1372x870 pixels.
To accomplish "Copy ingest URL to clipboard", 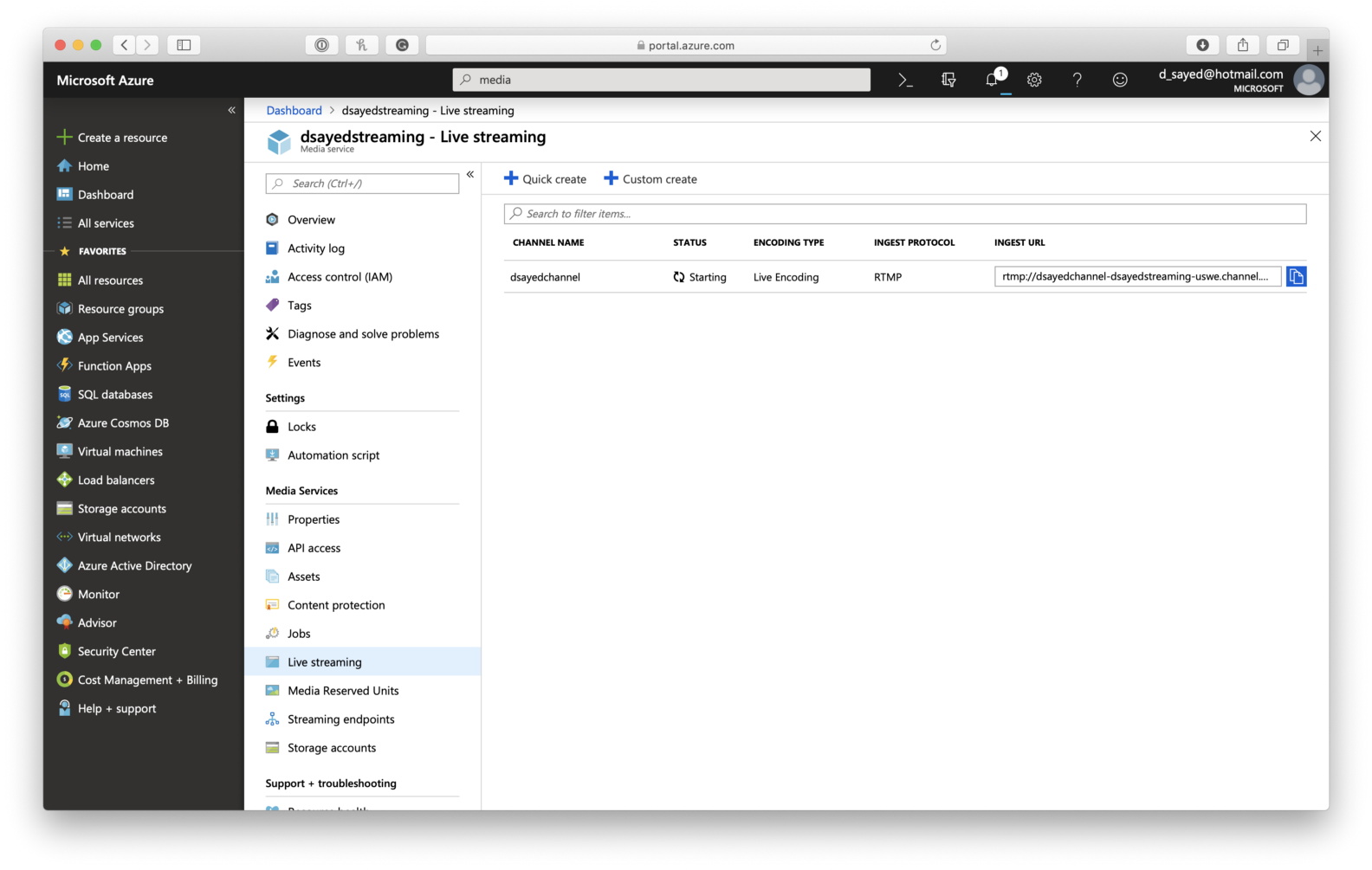I will click(1296, 276).
